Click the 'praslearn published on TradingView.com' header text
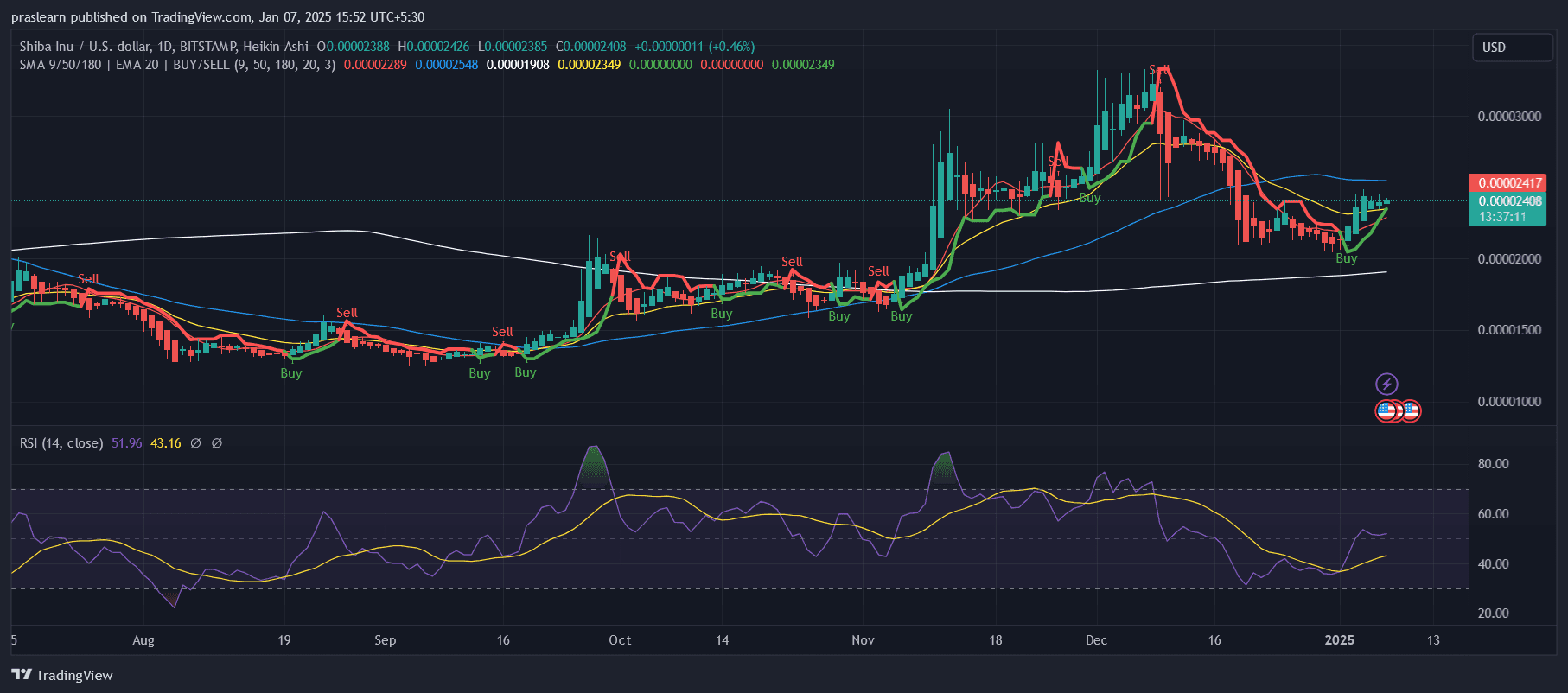Viewport: 1568px width, 693px height. coord(131,17)
